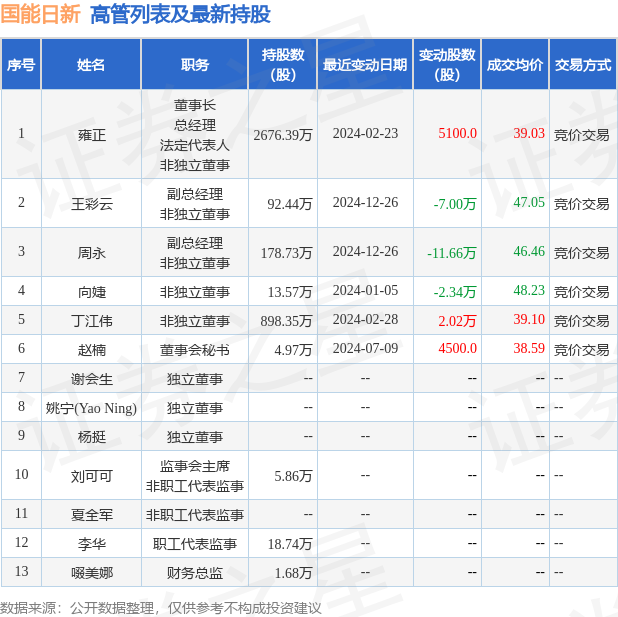Click the 职务 column header
Viewport: 618px width, 617px height.
[x=194, y=65]
